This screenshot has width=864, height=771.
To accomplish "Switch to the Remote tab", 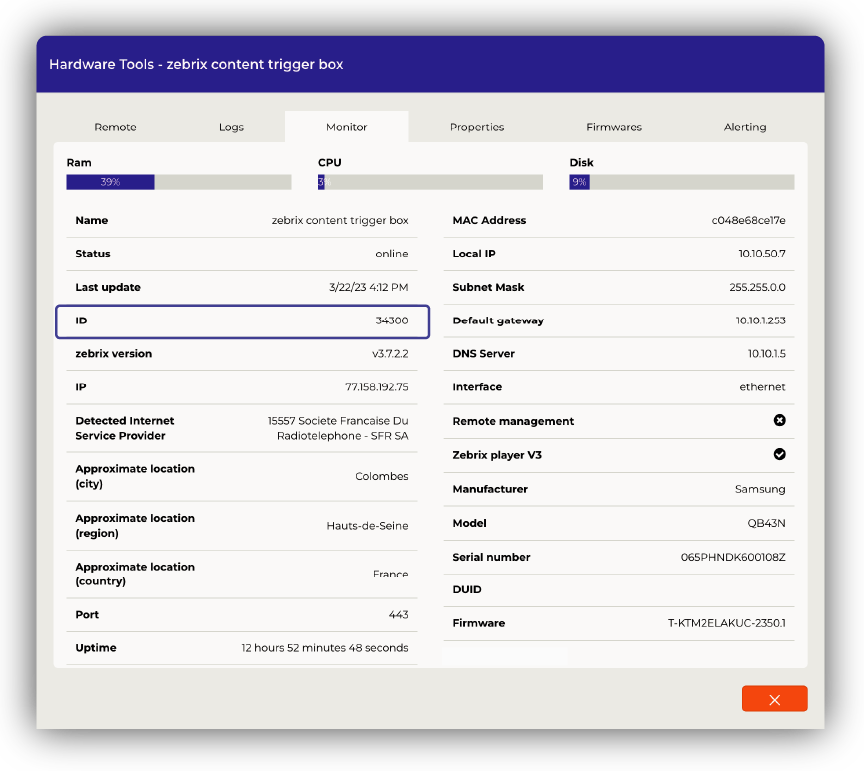I will point(115,127).
